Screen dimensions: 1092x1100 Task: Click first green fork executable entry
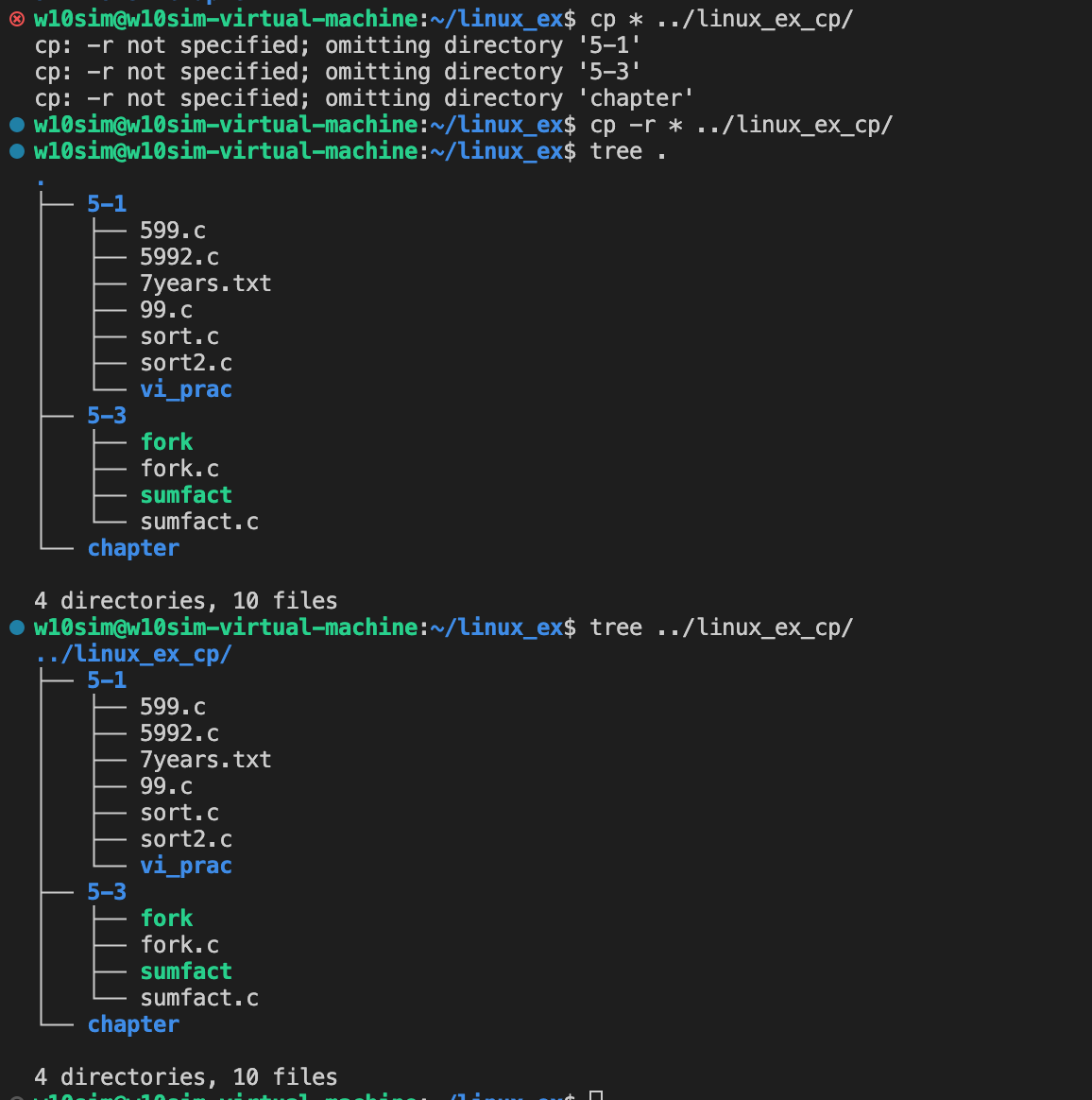(166, 442)
